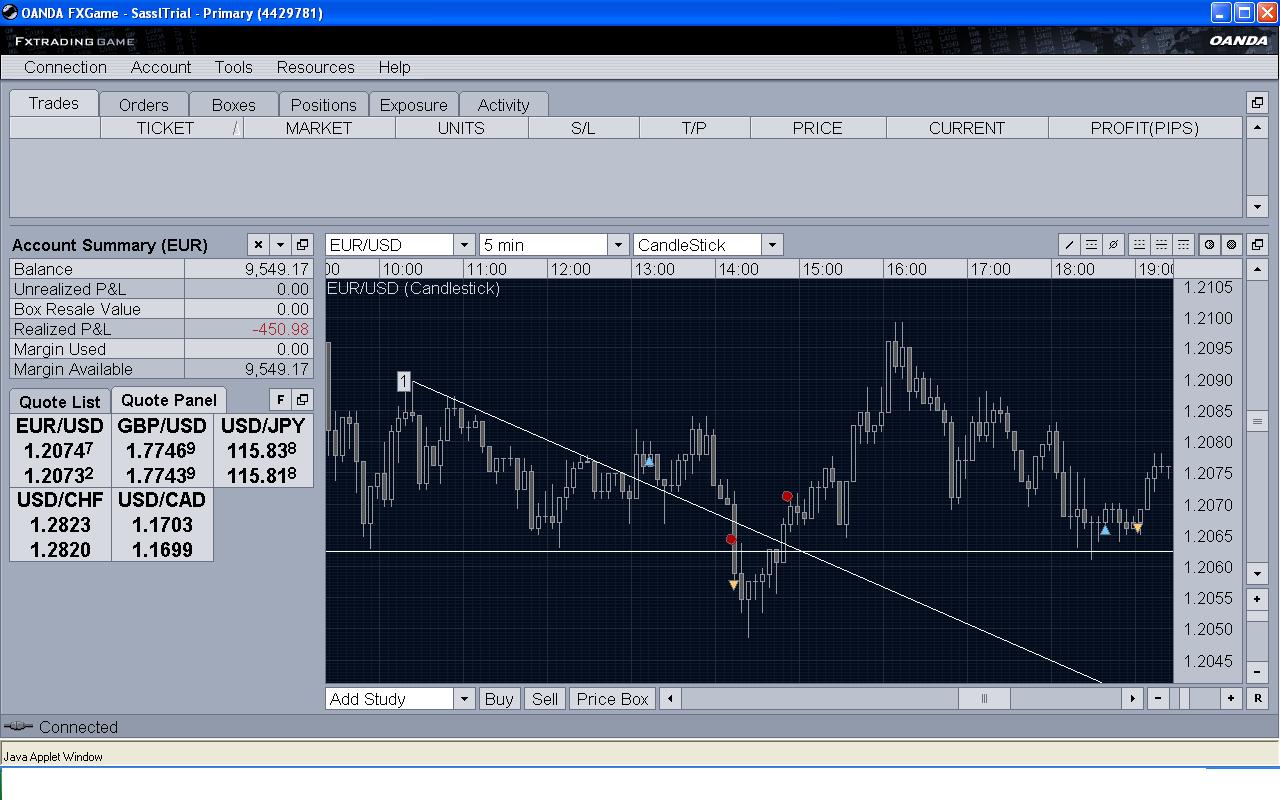The height and width of the screenshot is (800, 1280).
Task: Click the Price Box button
Action: coord(613,699)
